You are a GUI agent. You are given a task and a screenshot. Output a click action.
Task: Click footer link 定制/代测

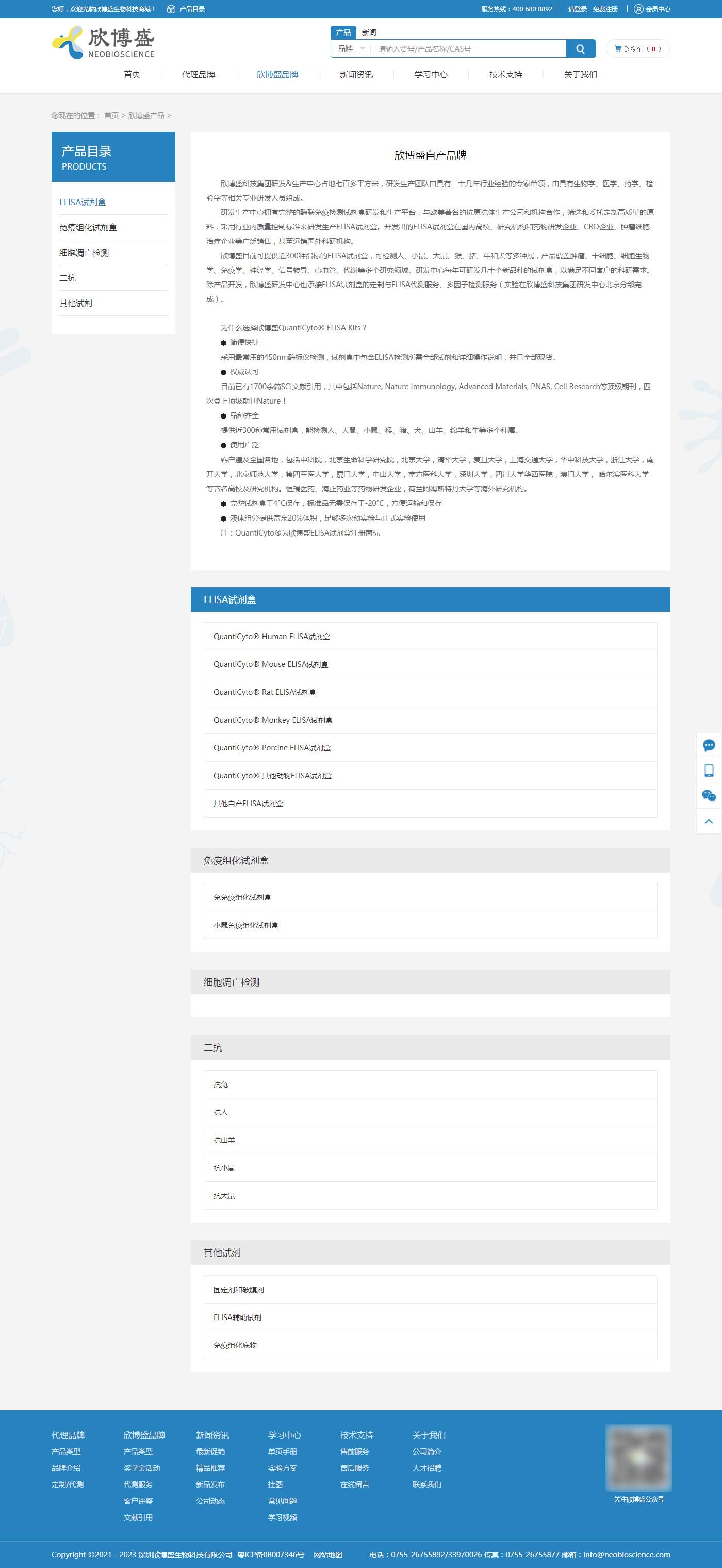point(68,1484)
